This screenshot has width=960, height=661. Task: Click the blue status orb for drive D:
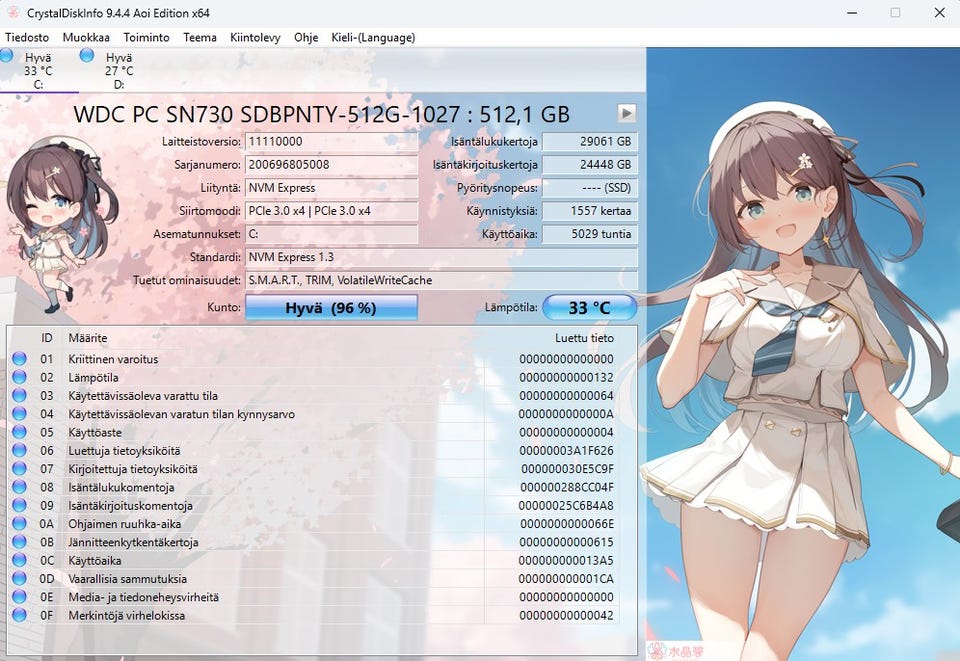(x=87, y=55)
